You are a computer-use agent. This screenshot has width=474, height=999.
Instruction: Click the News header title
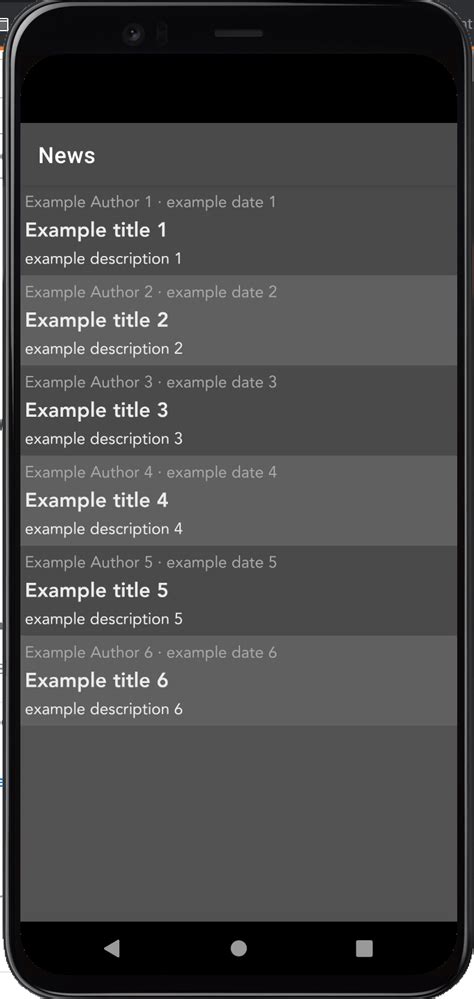click(x=67, y=155)
